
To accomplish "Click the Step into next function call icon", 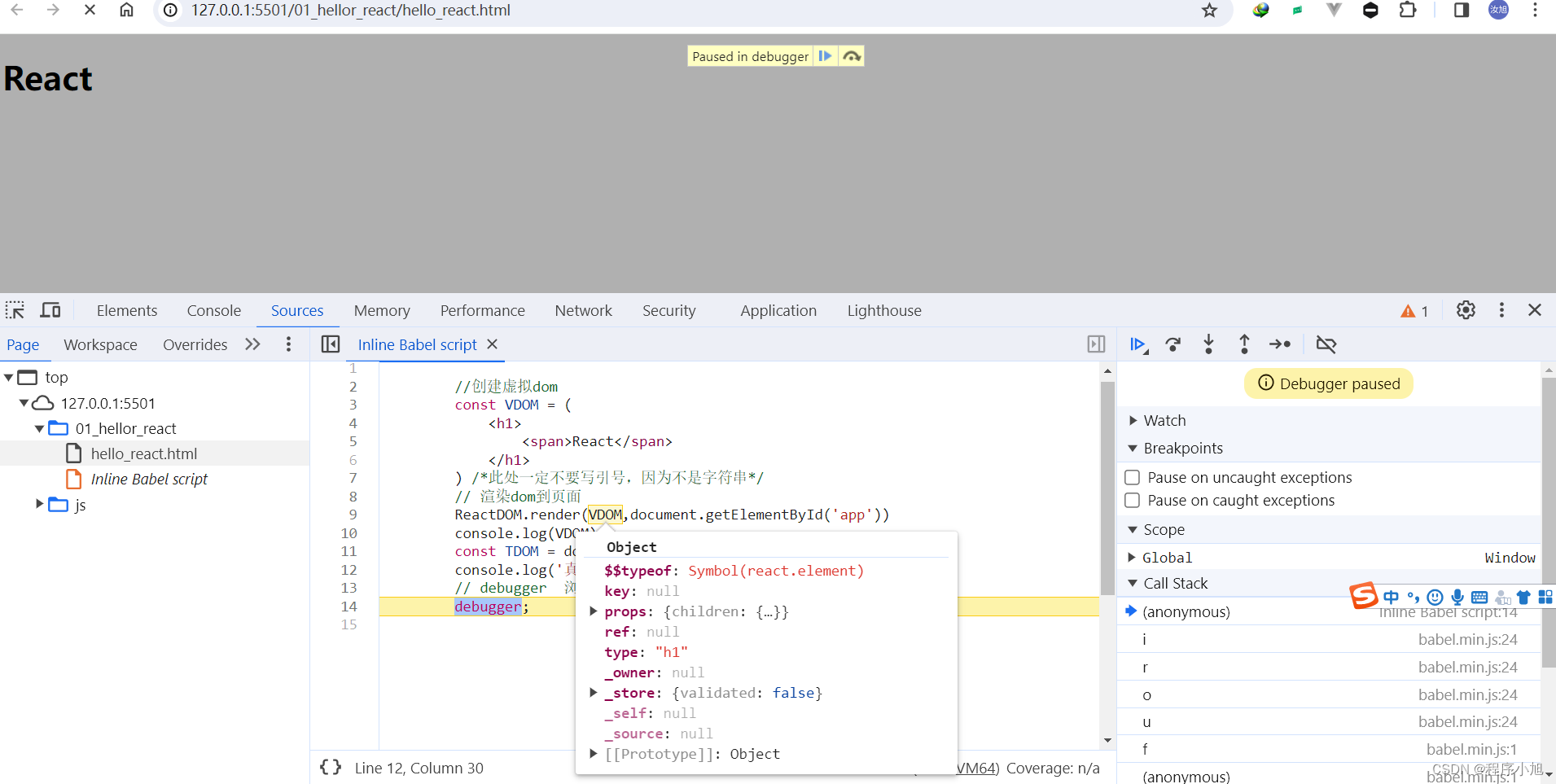I will [x=1208, y=344].
